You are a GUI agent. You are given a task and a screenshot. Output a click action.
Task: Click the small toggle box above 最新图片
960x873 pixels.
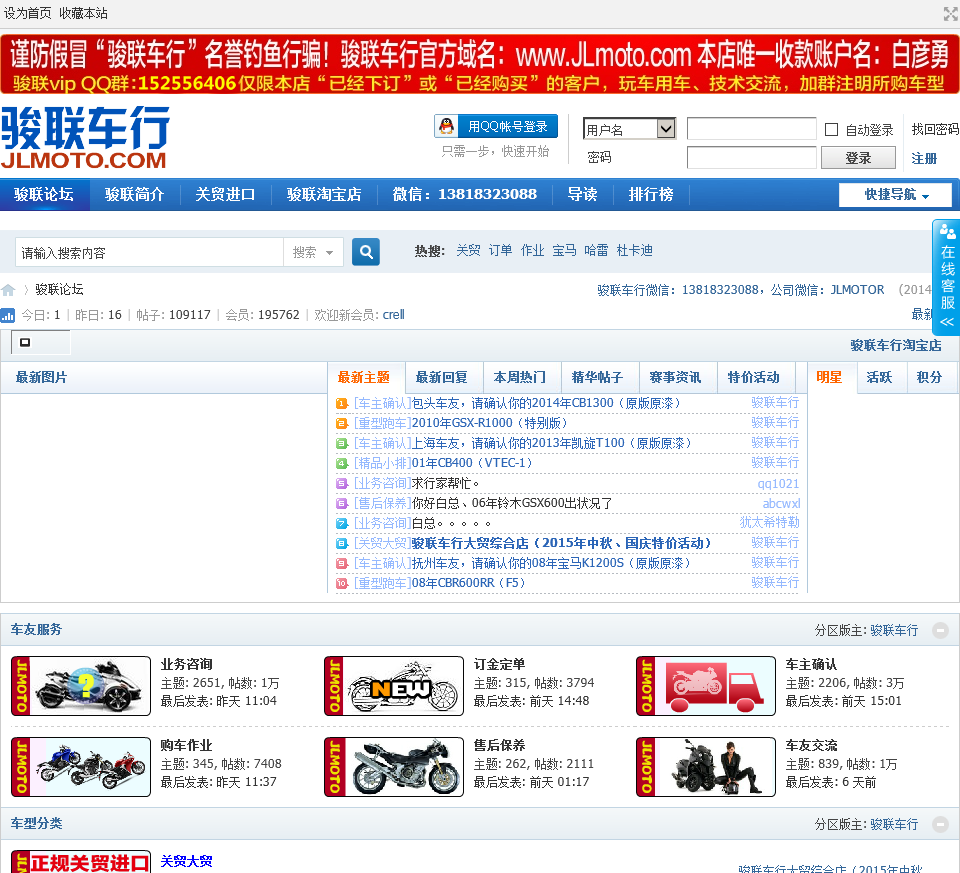25,342
